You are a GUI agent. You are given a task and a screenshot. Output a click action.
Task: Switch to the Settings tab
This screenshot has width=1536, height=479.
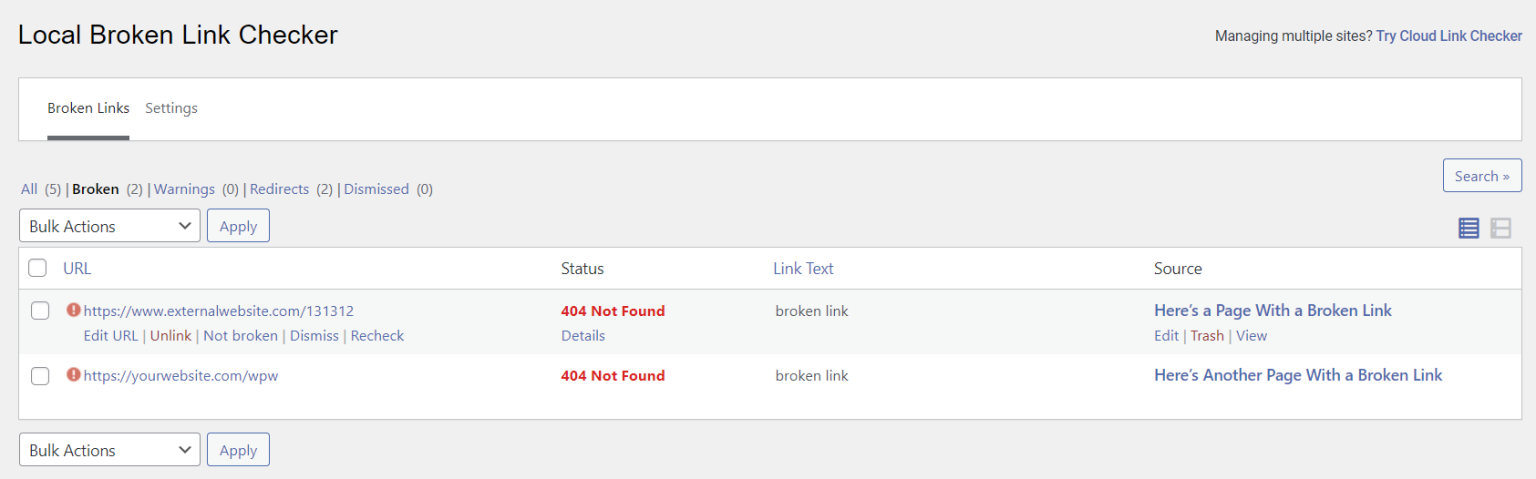171,108
